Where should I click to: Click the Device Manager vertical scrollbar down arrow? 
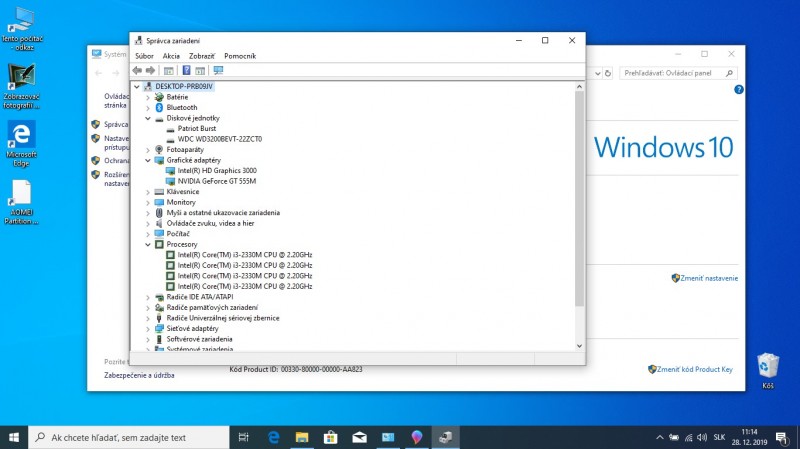(581, 345)
